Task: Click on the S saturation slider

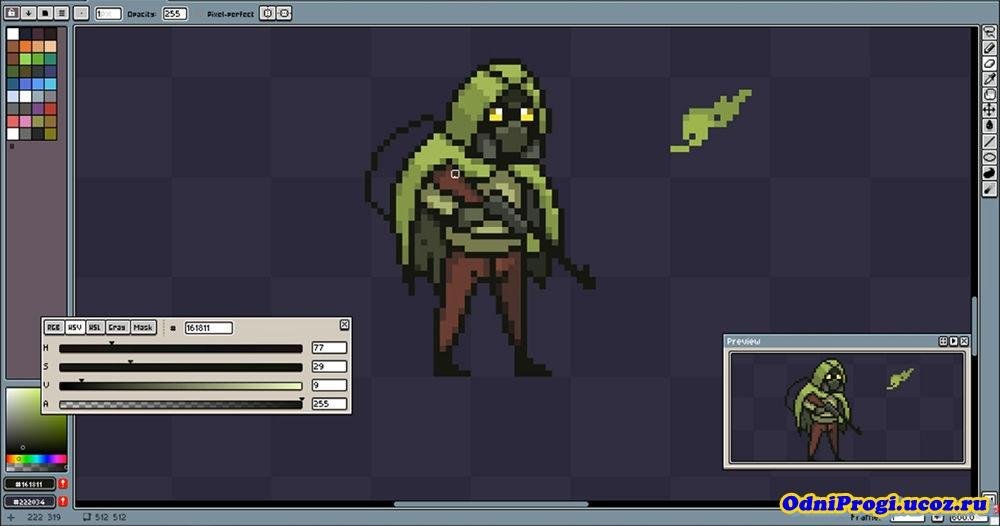Action: point(180,367)
